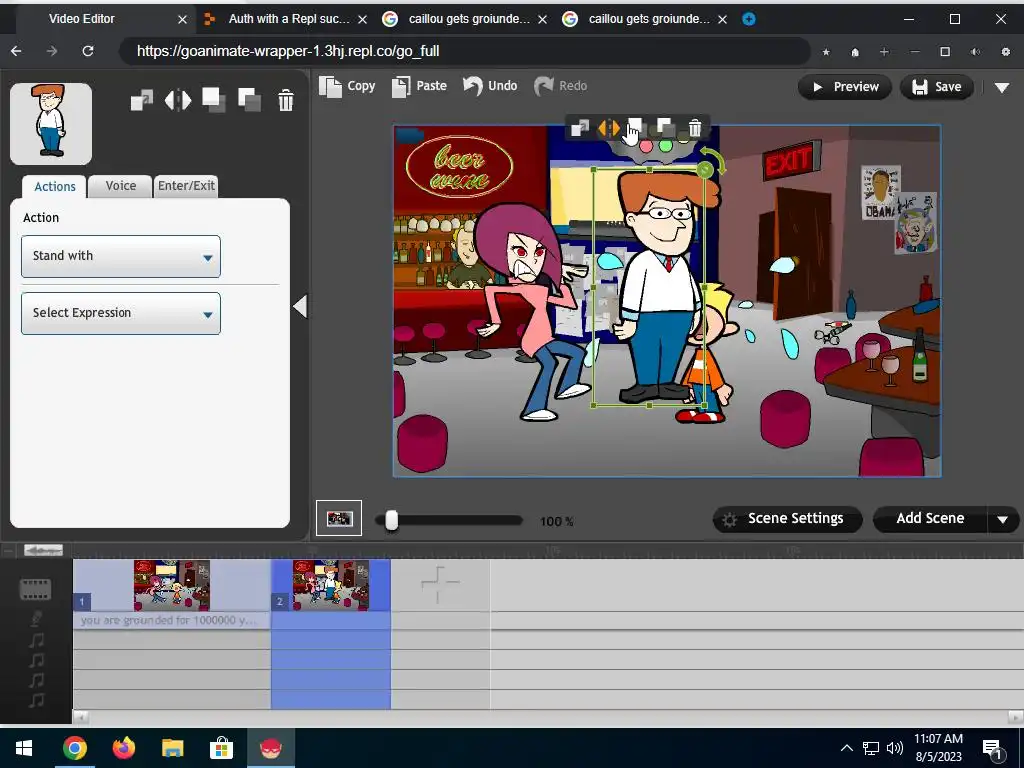Click the 'you are grounded for 1000000 y...' voice clip
Screen dimensions: 1024x768
(172, 620)
